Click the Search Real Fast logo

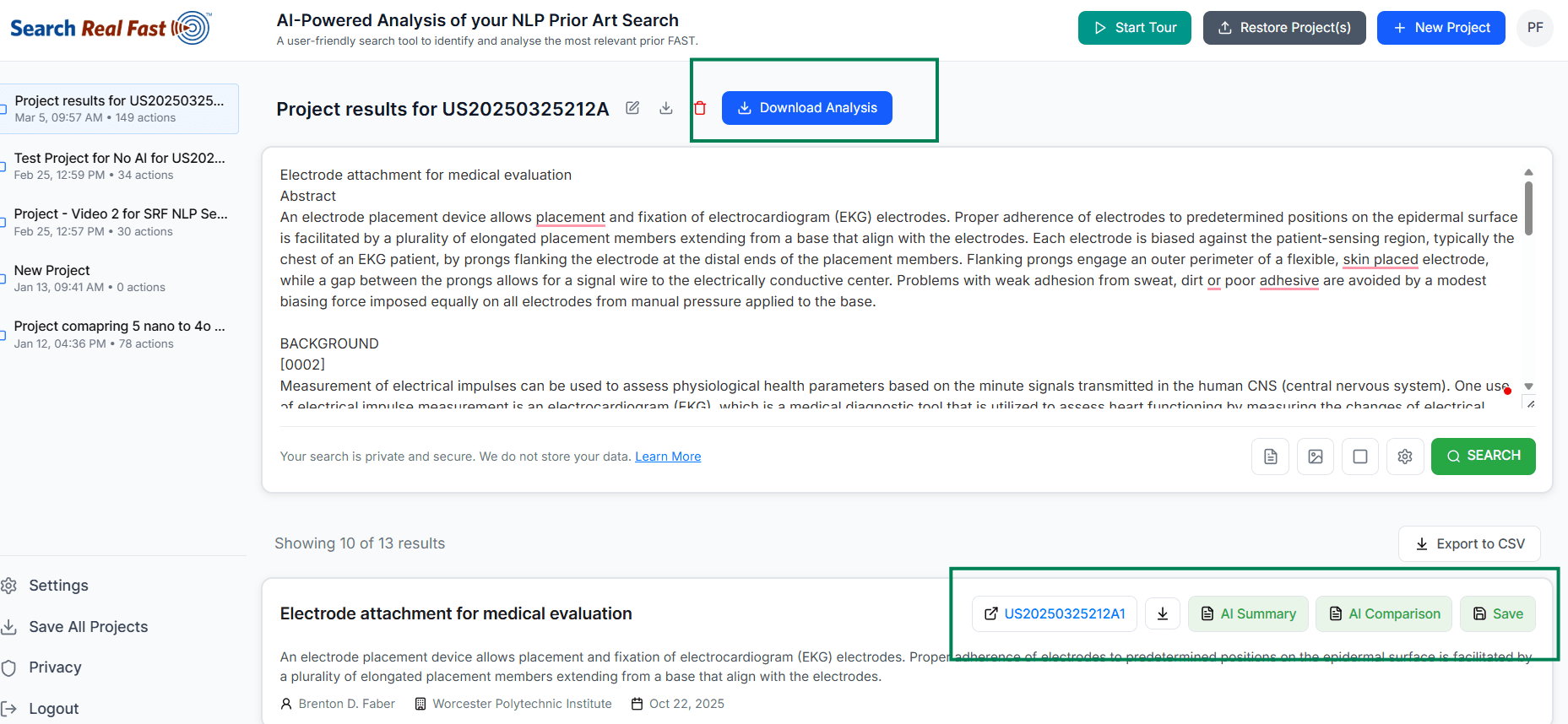coord(109,27)
